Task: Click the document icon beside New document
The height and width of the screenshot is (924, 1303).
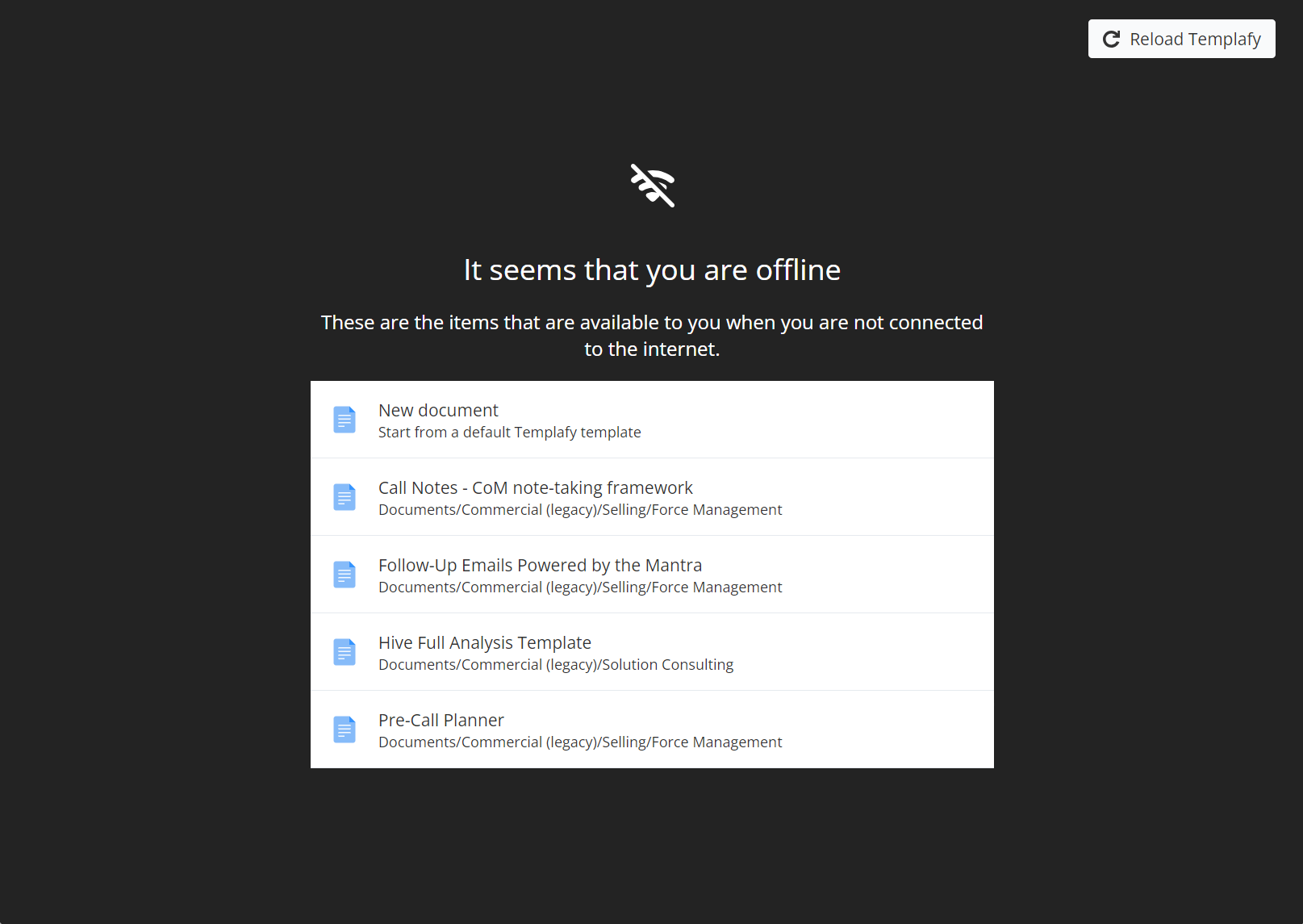Action: point(345,420)
